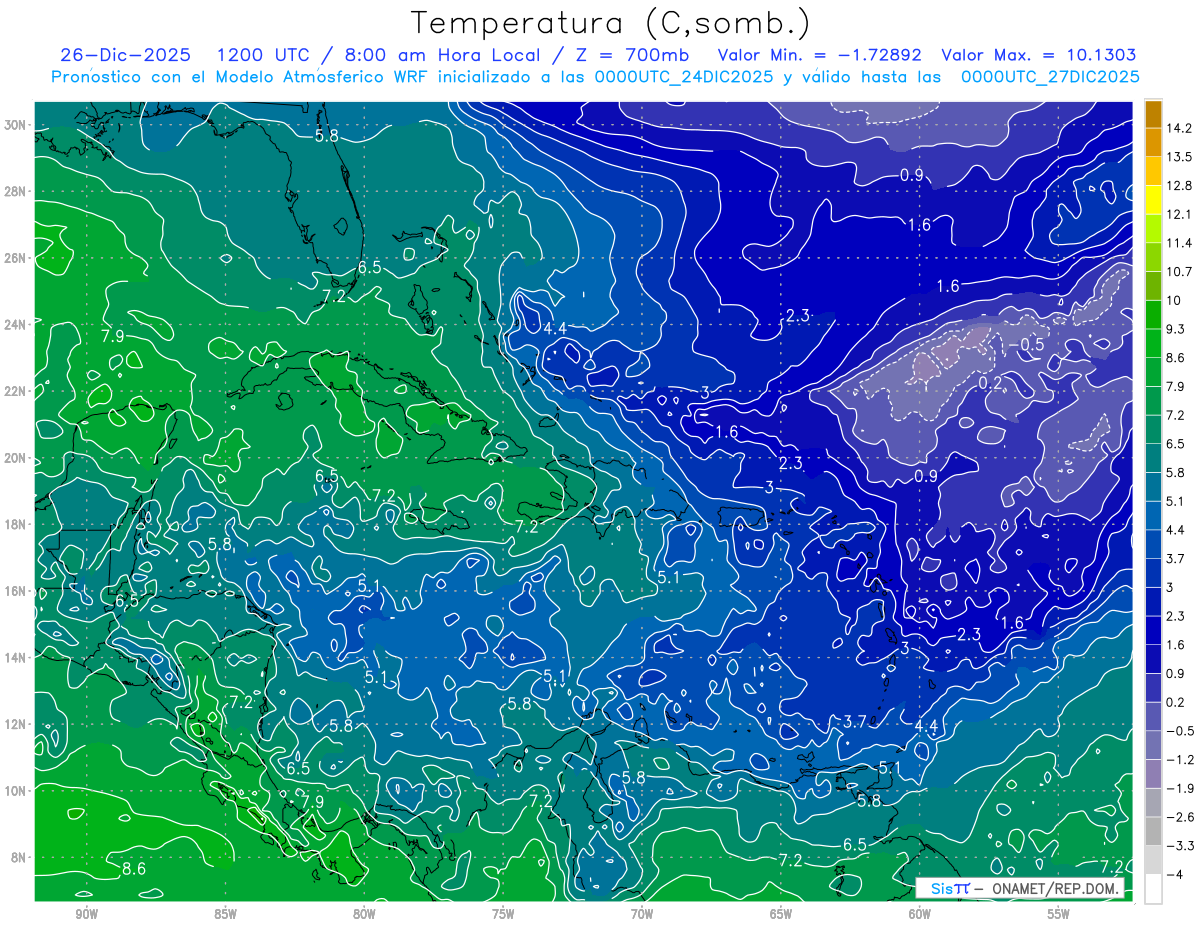
Task: Click the "-1.9" colorbar legend label
Action: tap(1181, 788)
